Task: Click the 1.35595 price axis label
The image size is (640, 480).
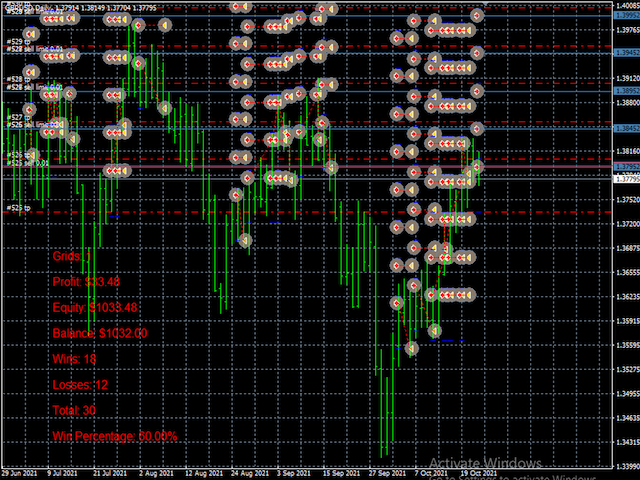Action: 627,345
